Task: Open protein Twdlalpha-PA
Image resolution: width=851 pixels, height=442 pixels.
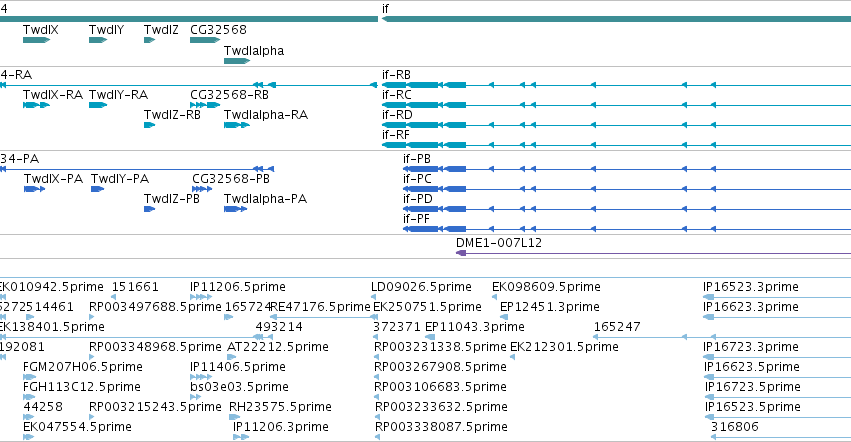Action: (235, 209)
